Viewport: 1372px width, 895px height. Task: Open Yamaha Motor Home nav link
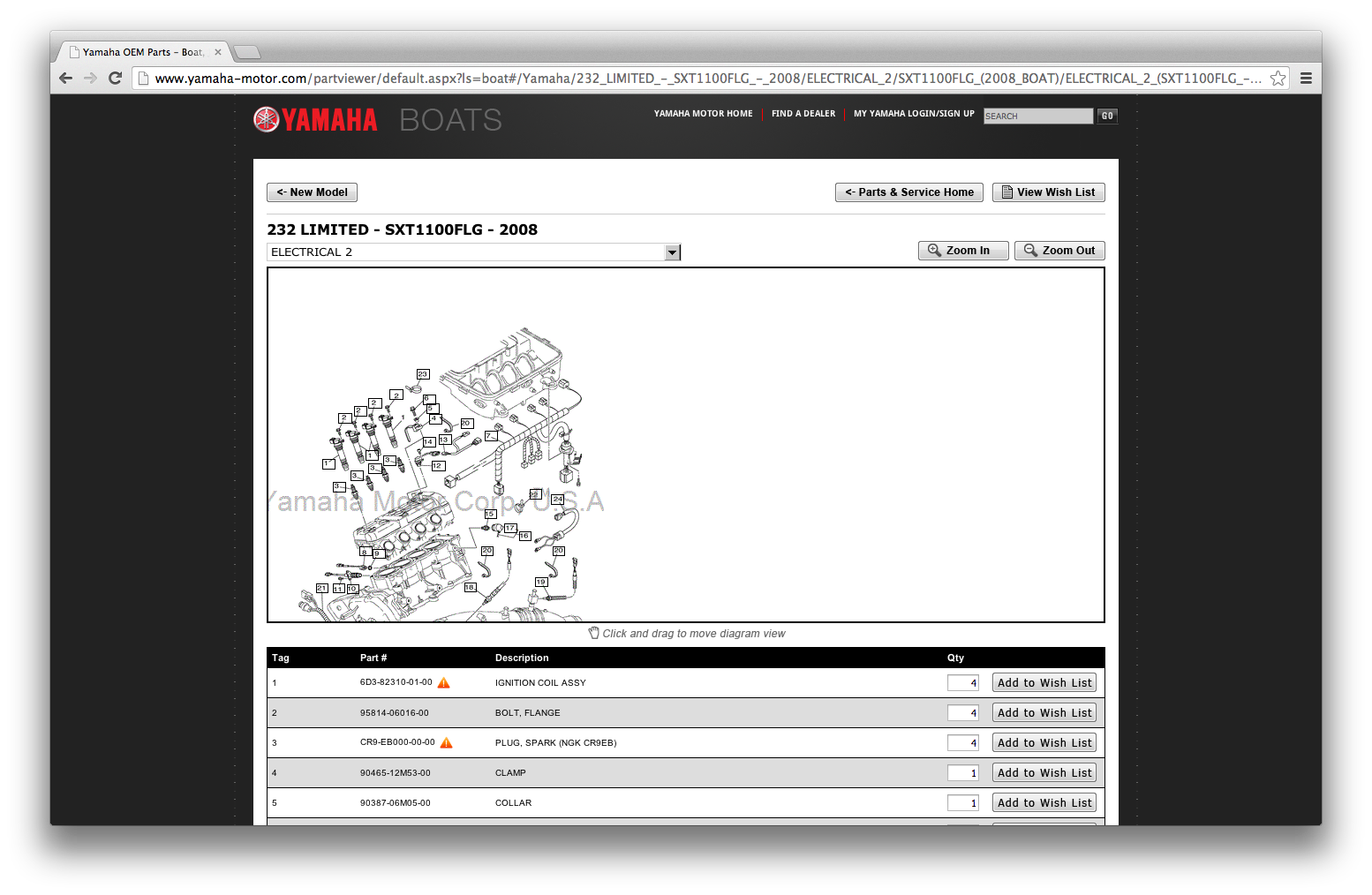click(703, 114)
